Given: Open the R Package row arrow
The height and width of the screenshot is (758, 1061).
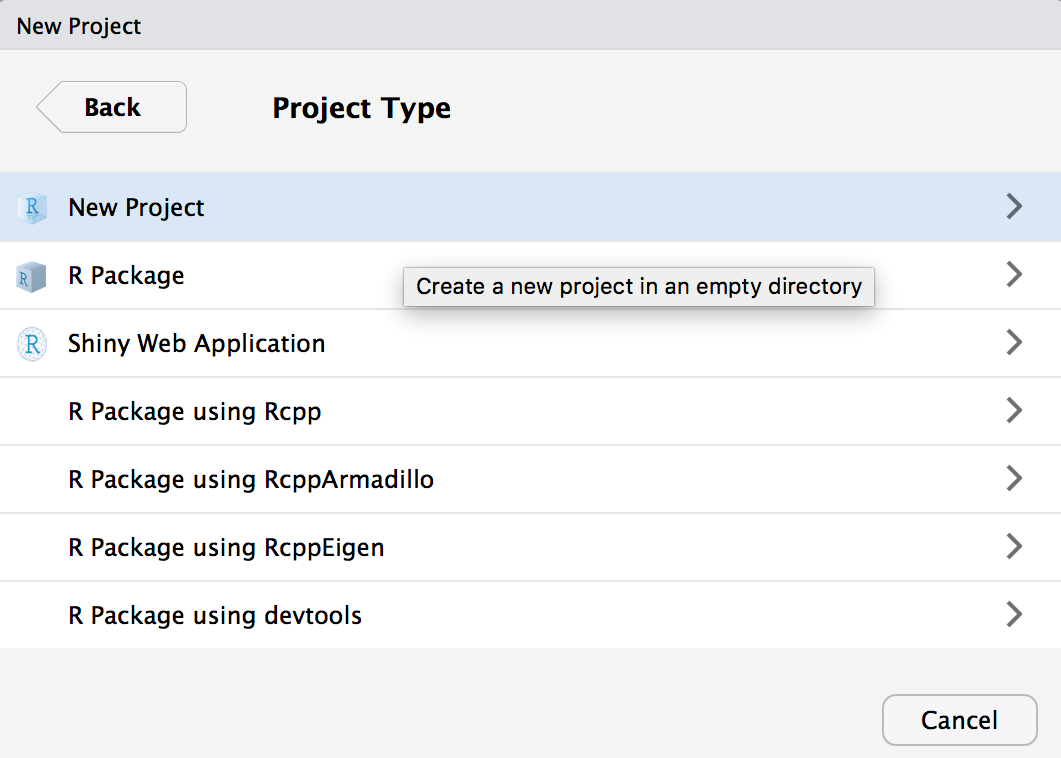Looking at the screenshot, I should click(x=1013, y=275).
